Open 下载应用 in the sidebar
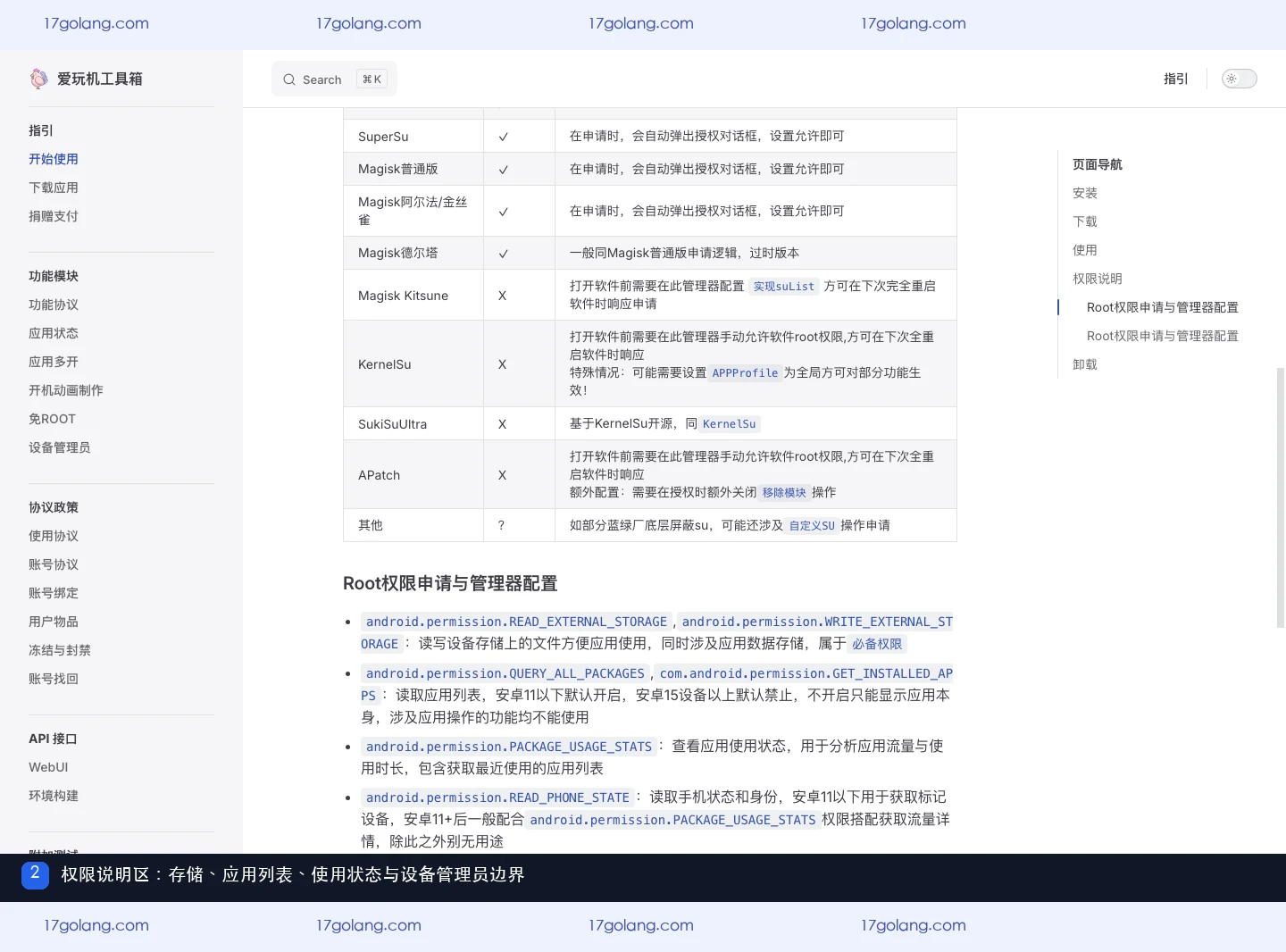Viewport: 1286px width, 952px height. pyautogui.click(x=54, y=188)
